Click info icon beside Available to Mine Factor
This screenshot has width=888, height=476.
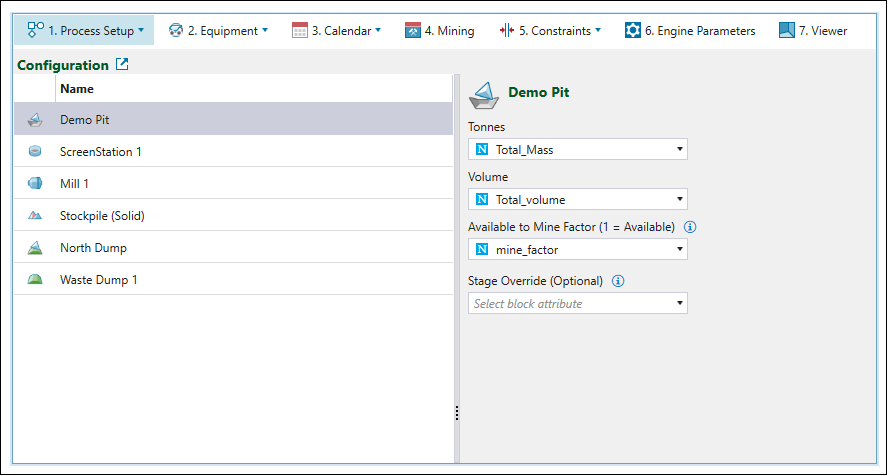(x=690, y=227)
